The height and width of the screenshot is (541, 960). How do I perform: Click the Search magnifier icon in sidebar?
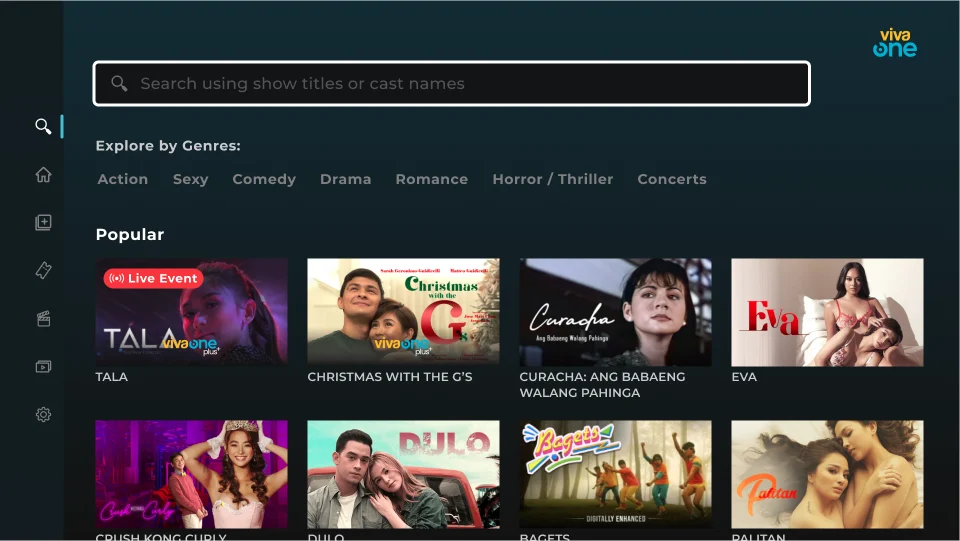click(x=43, y=126)
